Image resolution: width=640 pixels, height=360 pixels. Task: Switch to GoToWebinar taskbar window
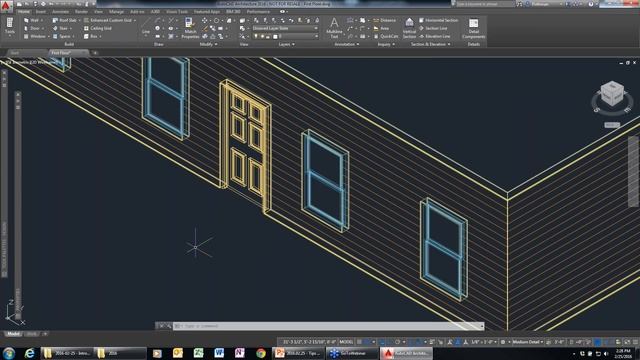(352, 353)
